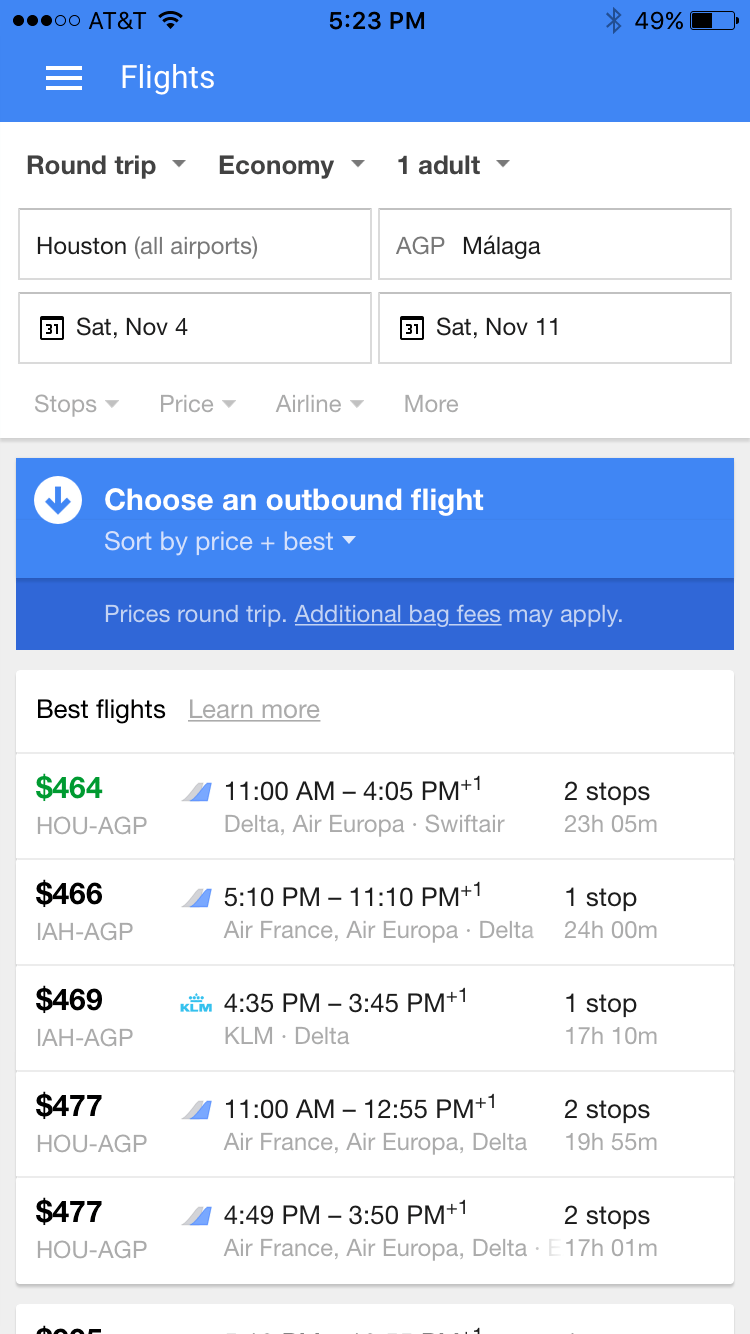Open the Airline filter
Screen dimensions: 750x1334
[319, 404]
